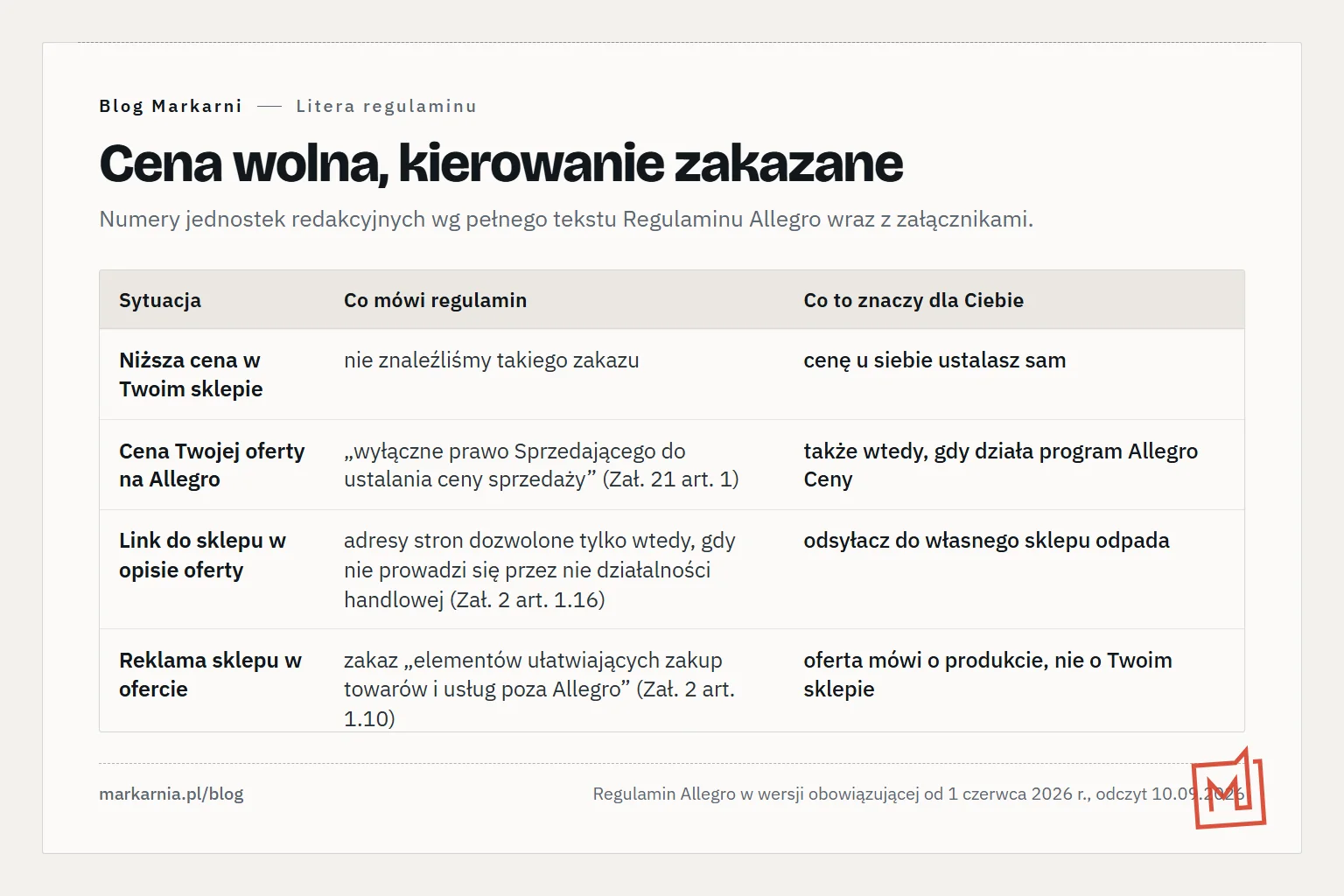Click the Markarnia M logo icon

click(1228, 788)
